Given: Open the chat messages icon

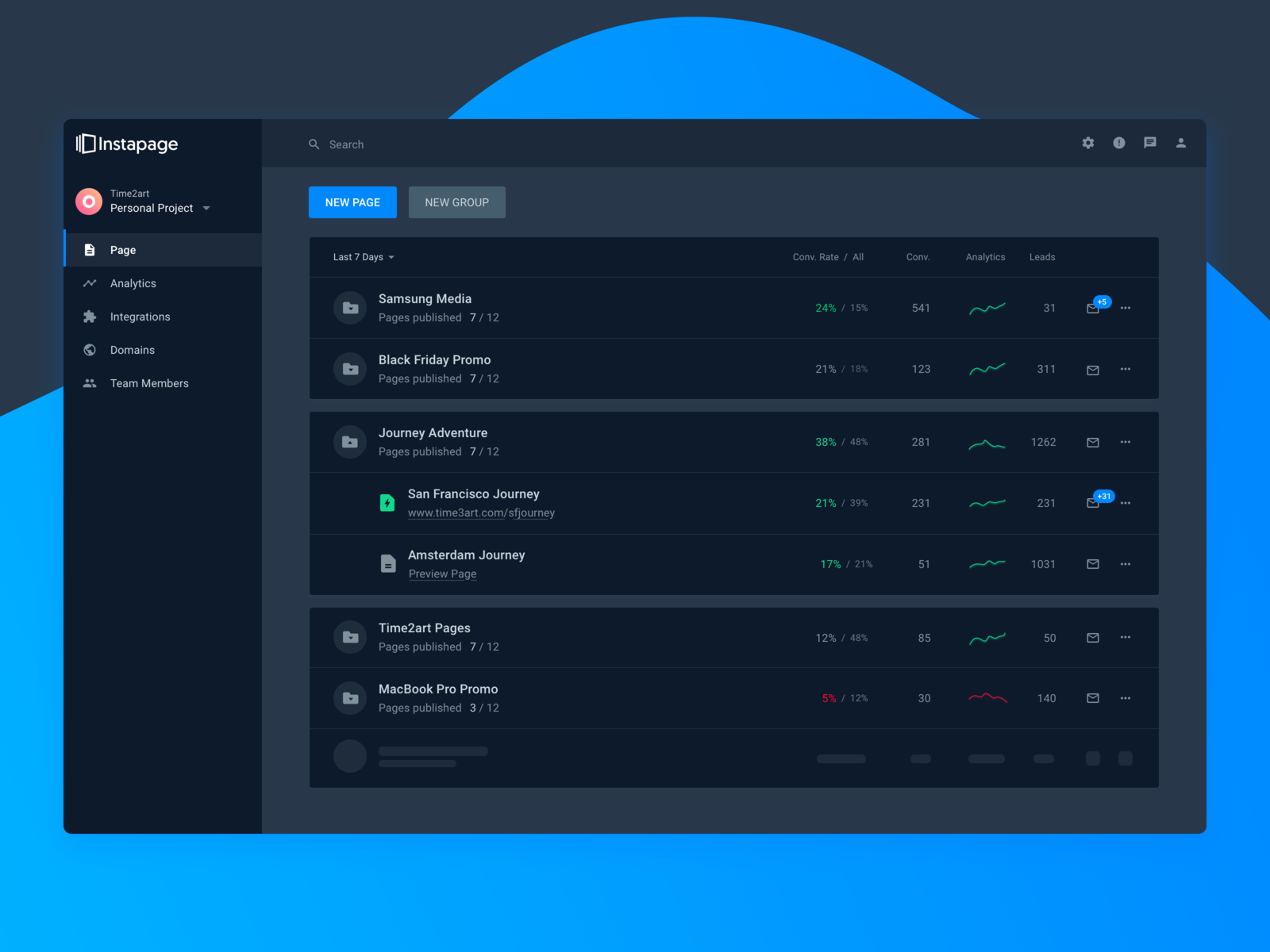Looking at the screenshot, I should [x=1150, y=143].
